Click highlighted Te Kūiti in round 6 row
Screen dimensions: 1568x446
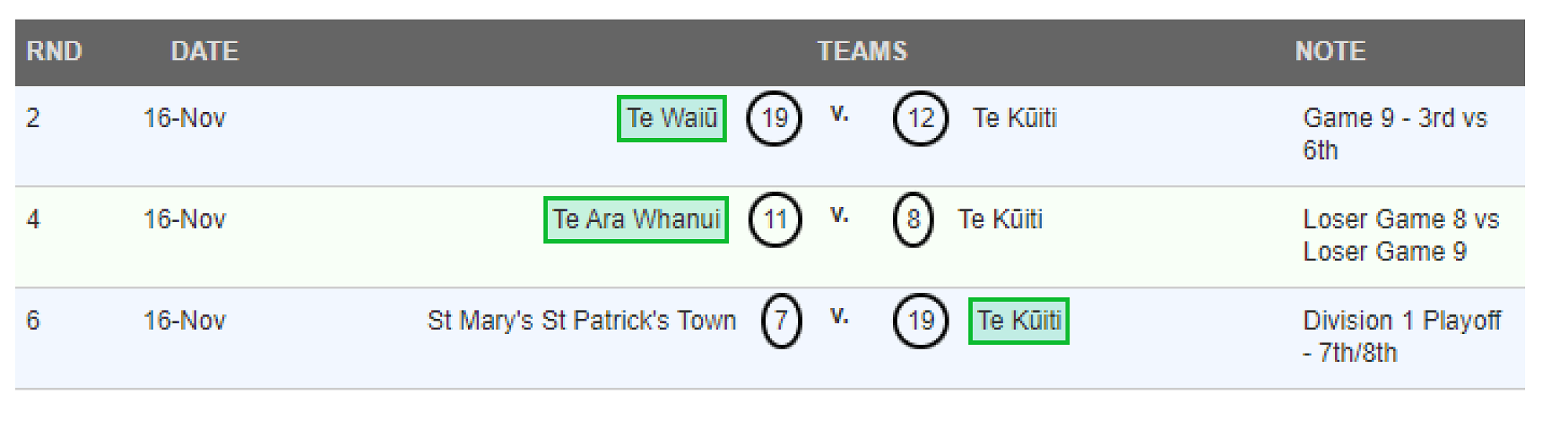1018,321
